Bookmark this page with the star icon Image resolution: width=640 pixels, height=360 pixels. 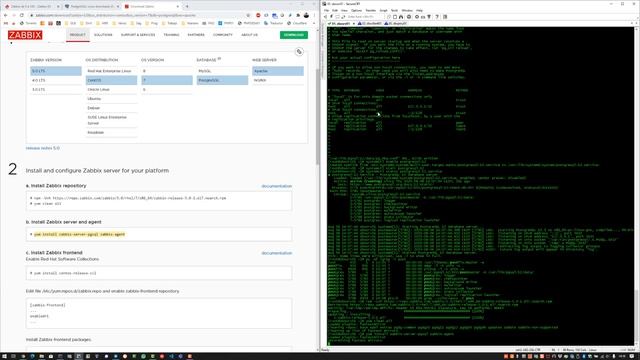click(248, 15)
